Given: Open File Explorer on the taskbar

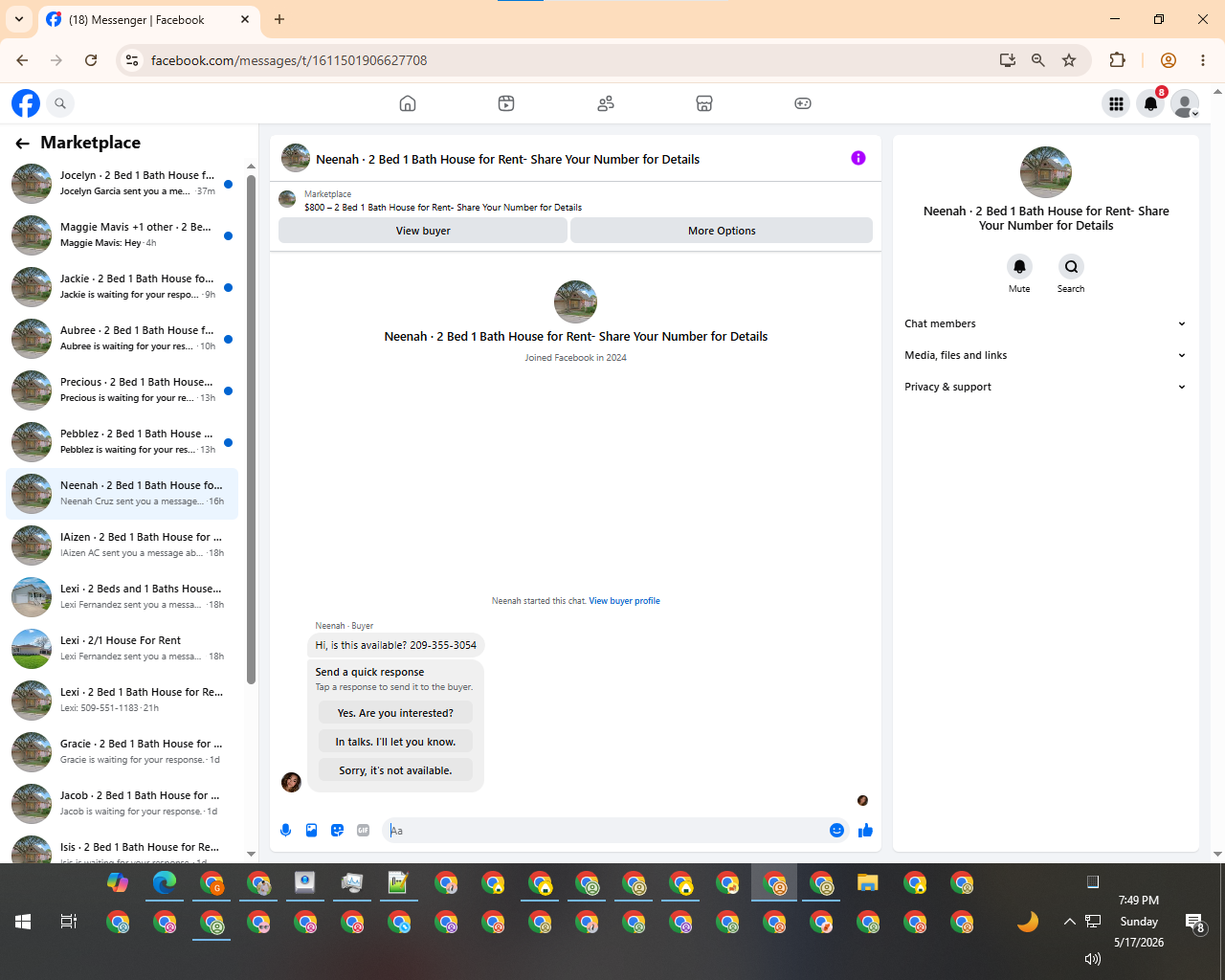Looking at the screenshot, I should pyautogui.click(x=868, y=882).
